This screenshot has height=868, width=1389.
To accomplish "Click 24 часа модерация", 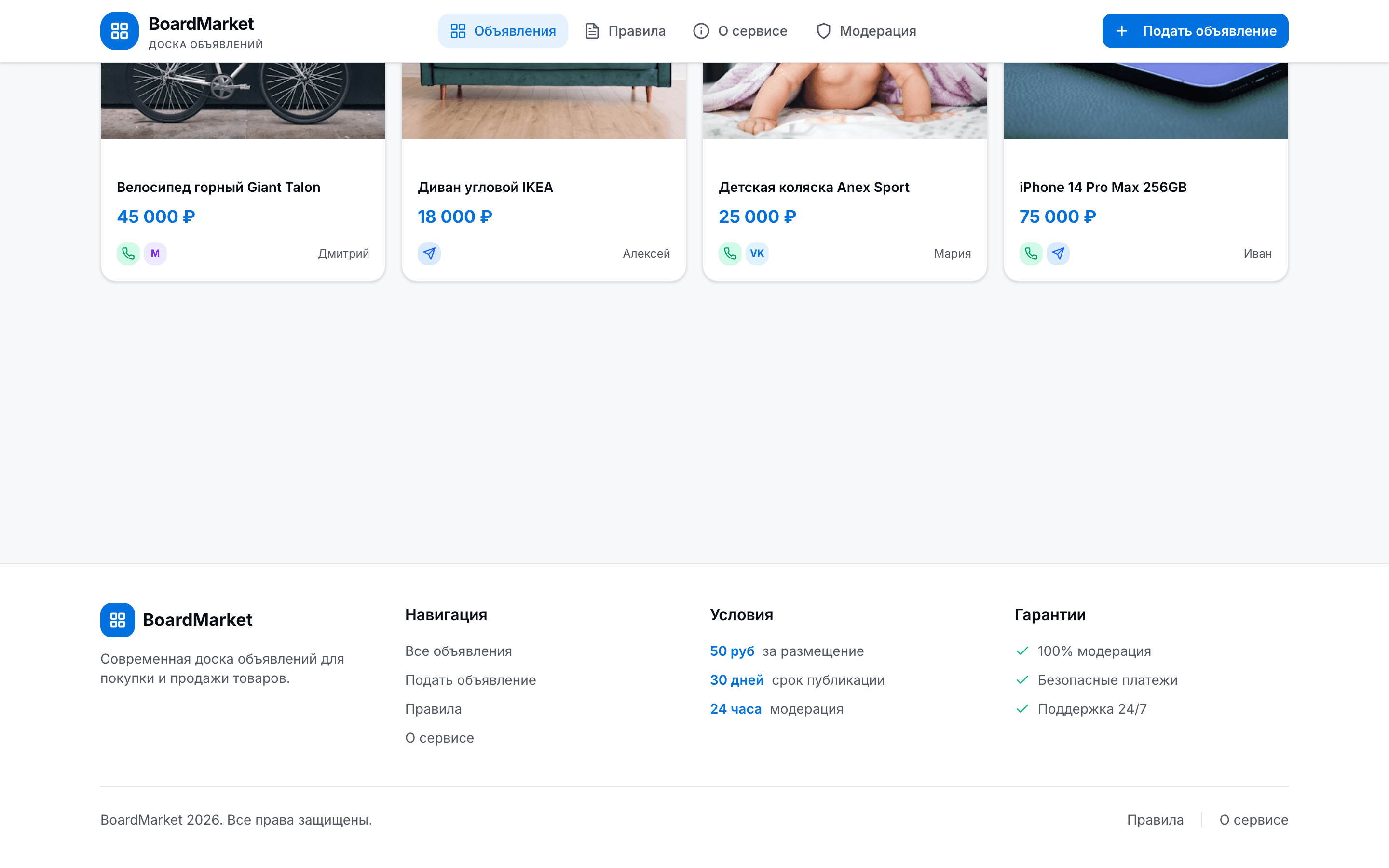I will tap(776, 709).
